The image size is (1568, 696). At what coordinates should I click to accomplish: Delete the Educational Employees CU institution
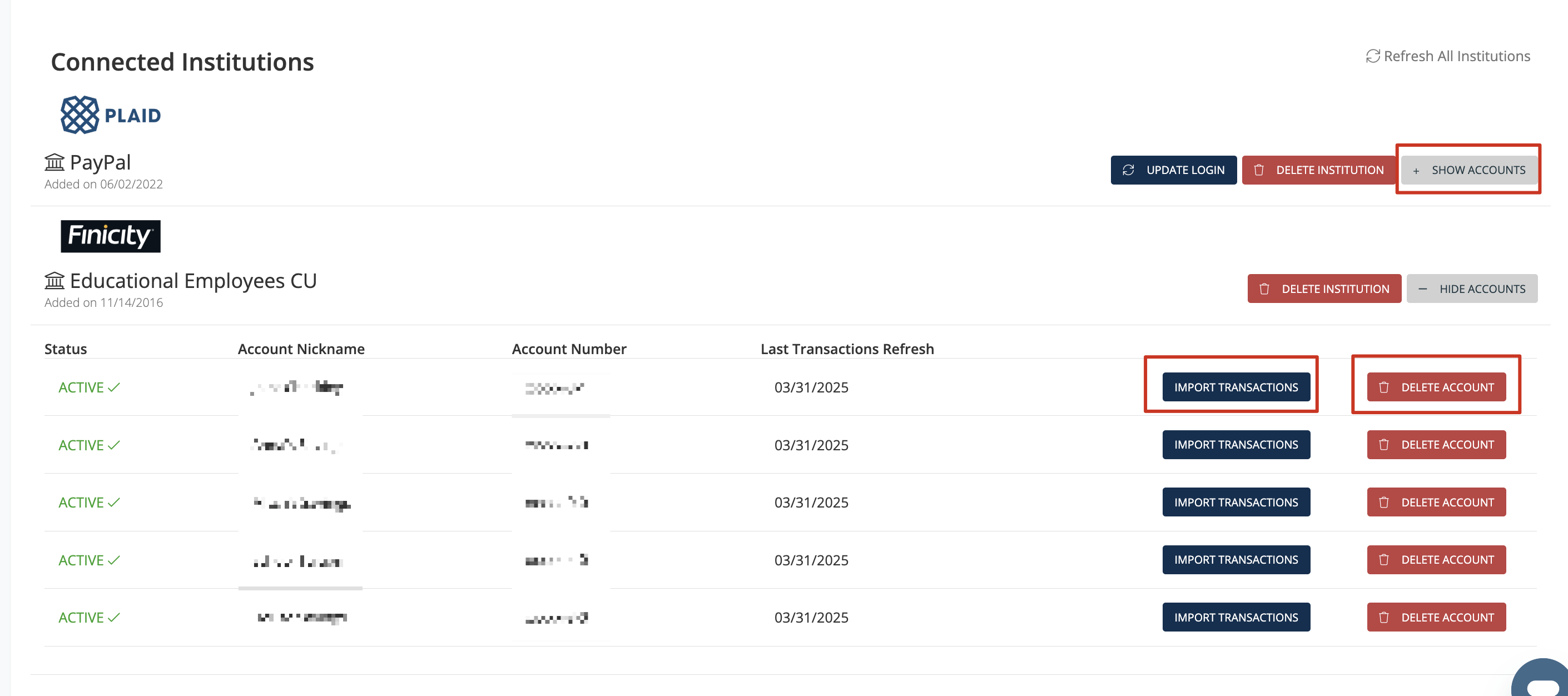tap(1324, 289)
